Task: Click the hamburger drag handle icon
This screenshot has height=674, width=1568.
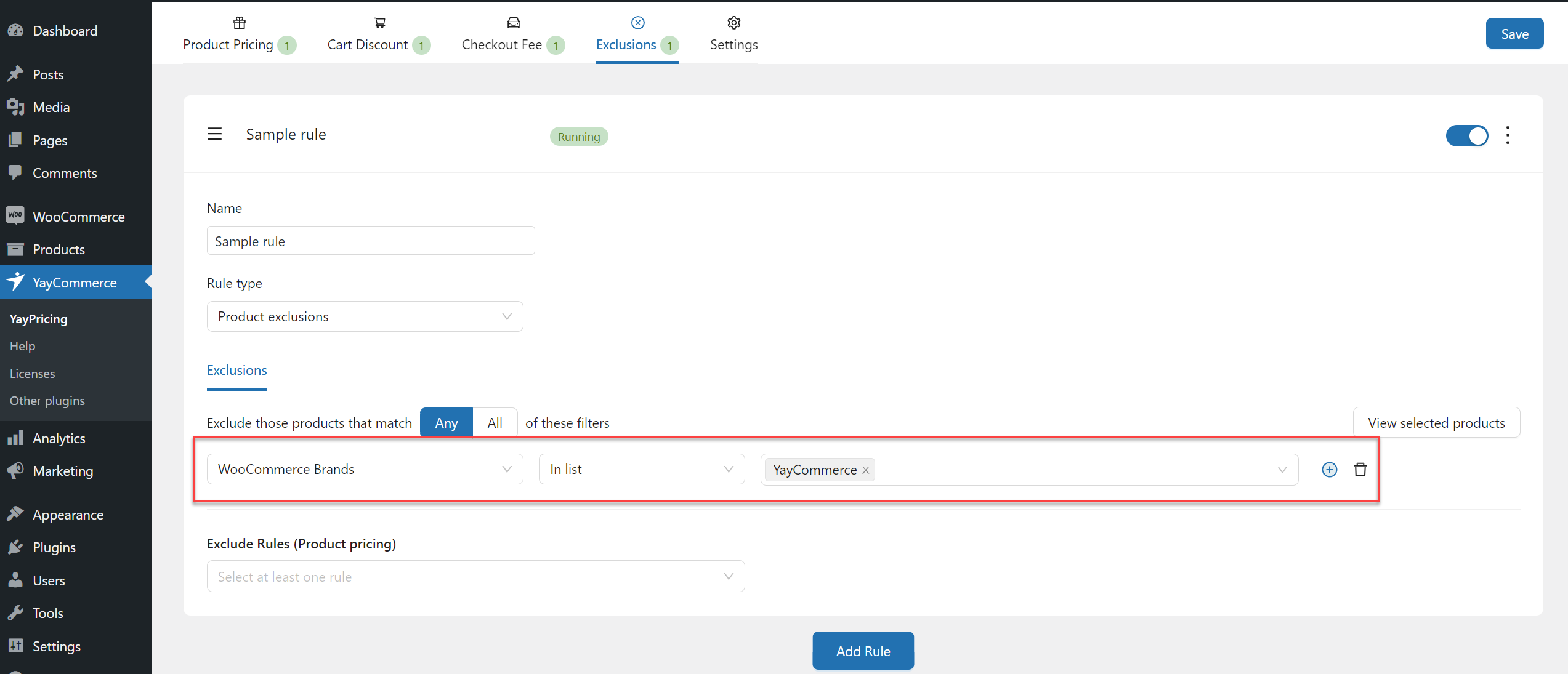Action: [x=214, y=134]
